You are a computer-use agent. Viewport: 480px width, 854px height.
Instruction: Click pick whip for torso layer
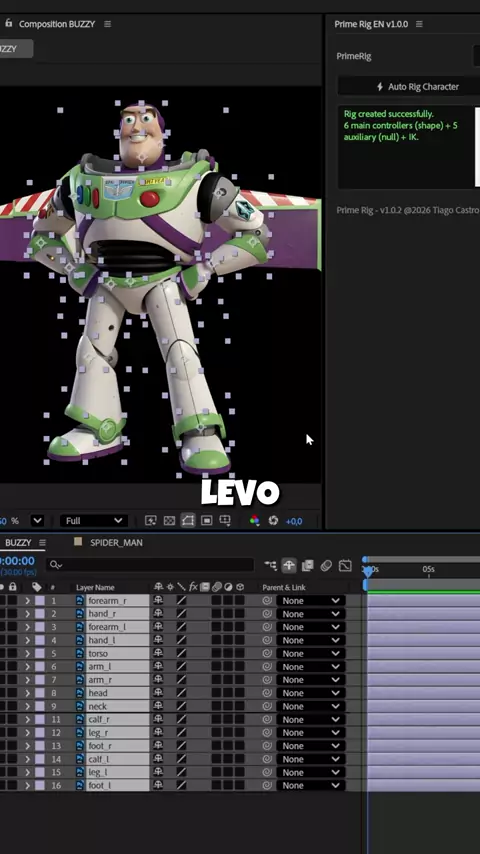tap(267, 654)
